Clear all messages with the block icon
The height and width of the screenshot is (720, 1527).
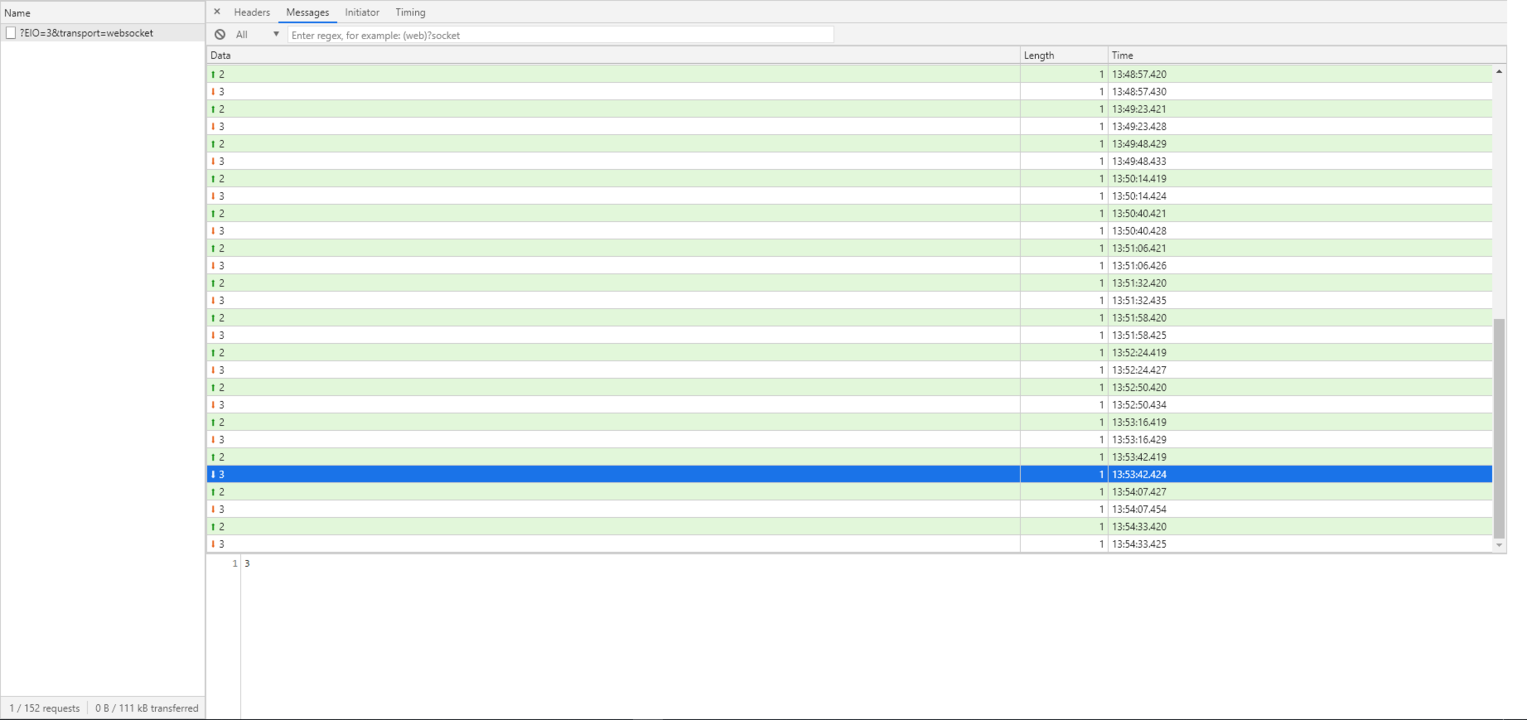pyautogui.click(x=220, y=34)
